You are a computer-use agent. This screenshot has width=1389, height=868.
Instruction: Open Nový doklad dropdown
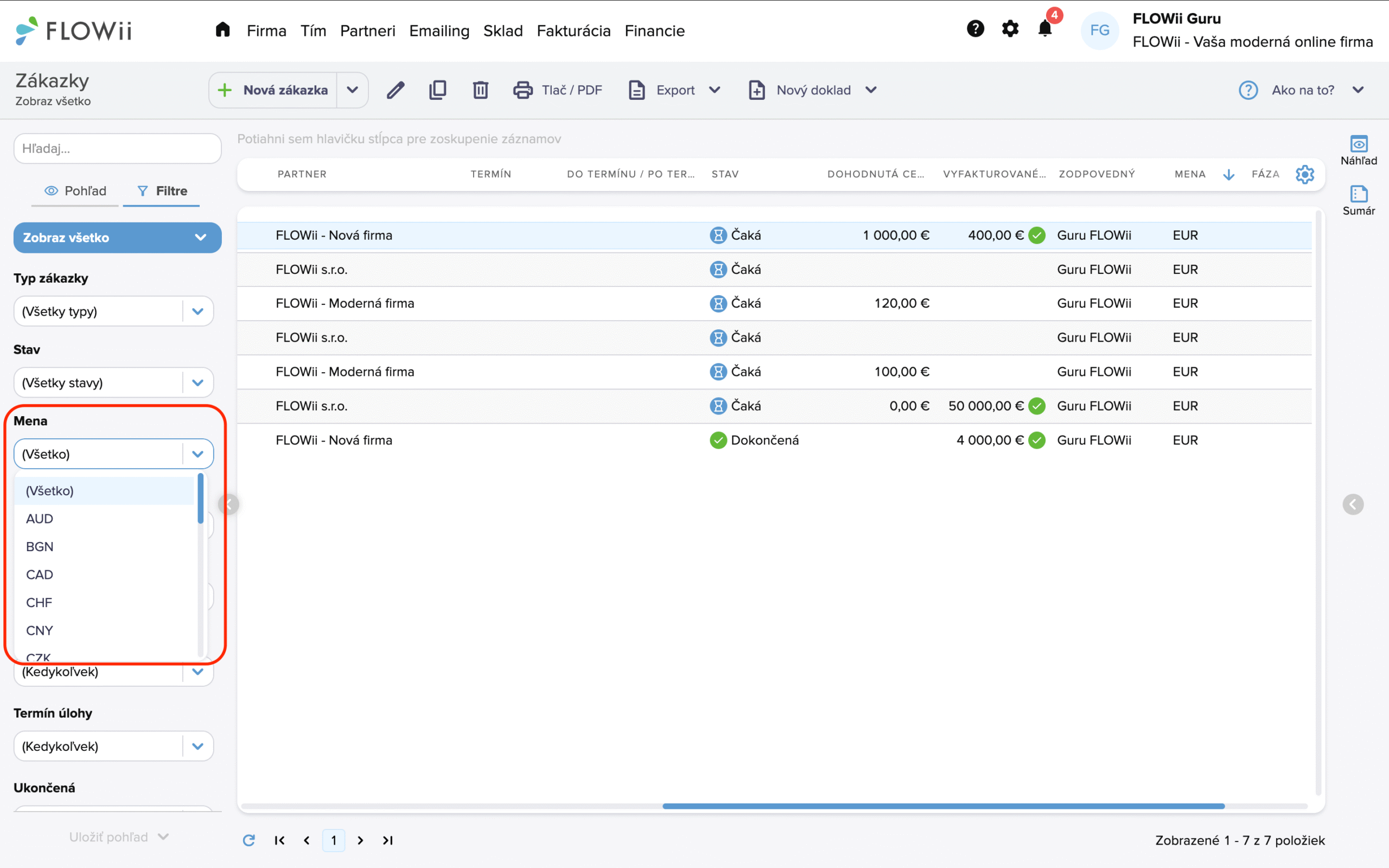pyautogui.click(x=813, y=90)
